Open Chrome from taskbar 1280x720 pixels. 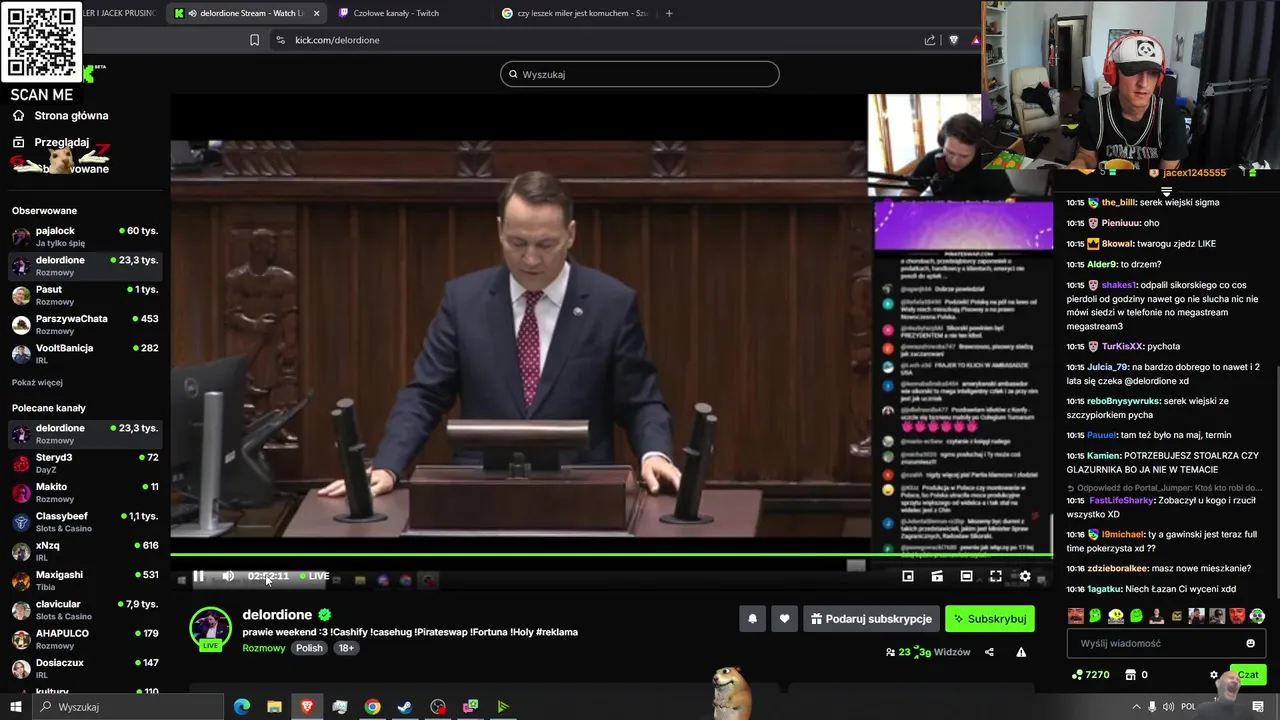point(372,707)
